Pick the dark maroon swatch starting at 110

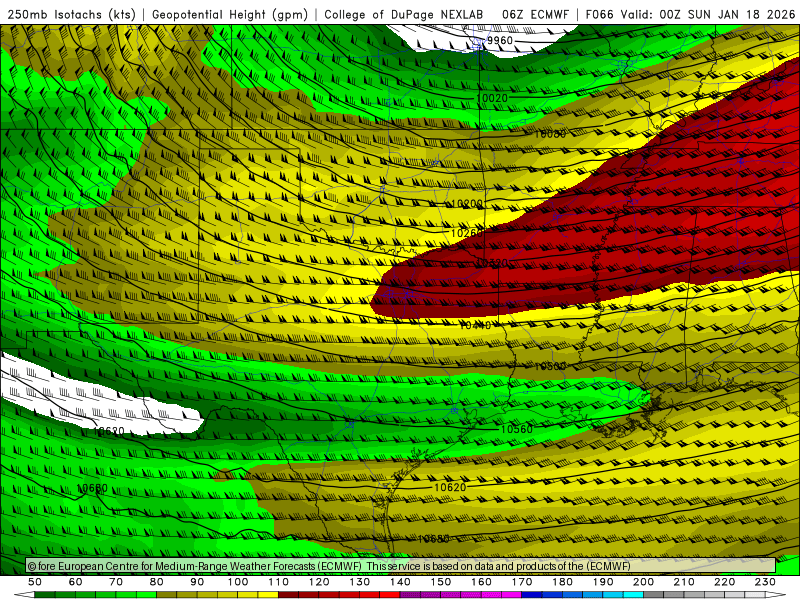point(288,595)
